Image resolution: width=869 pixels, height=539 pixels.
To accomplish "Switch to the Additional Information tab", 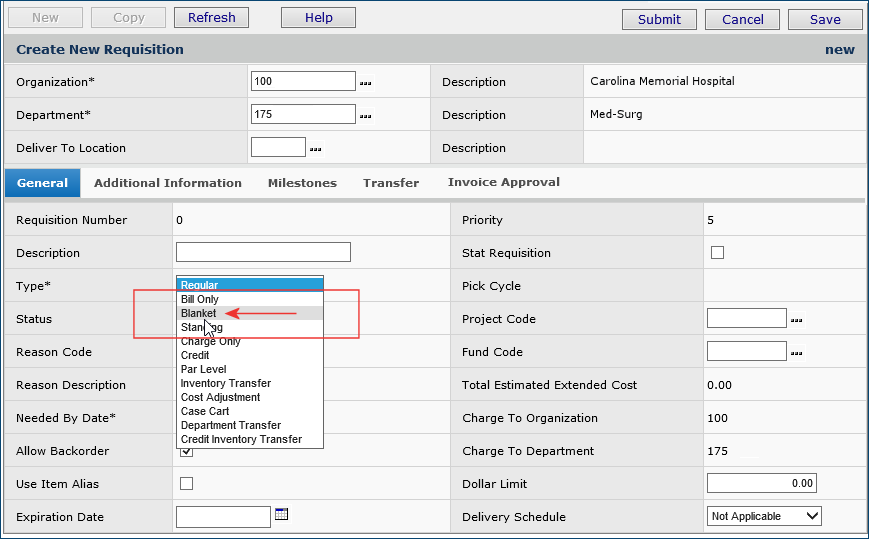I will click(x=168, y=183).
